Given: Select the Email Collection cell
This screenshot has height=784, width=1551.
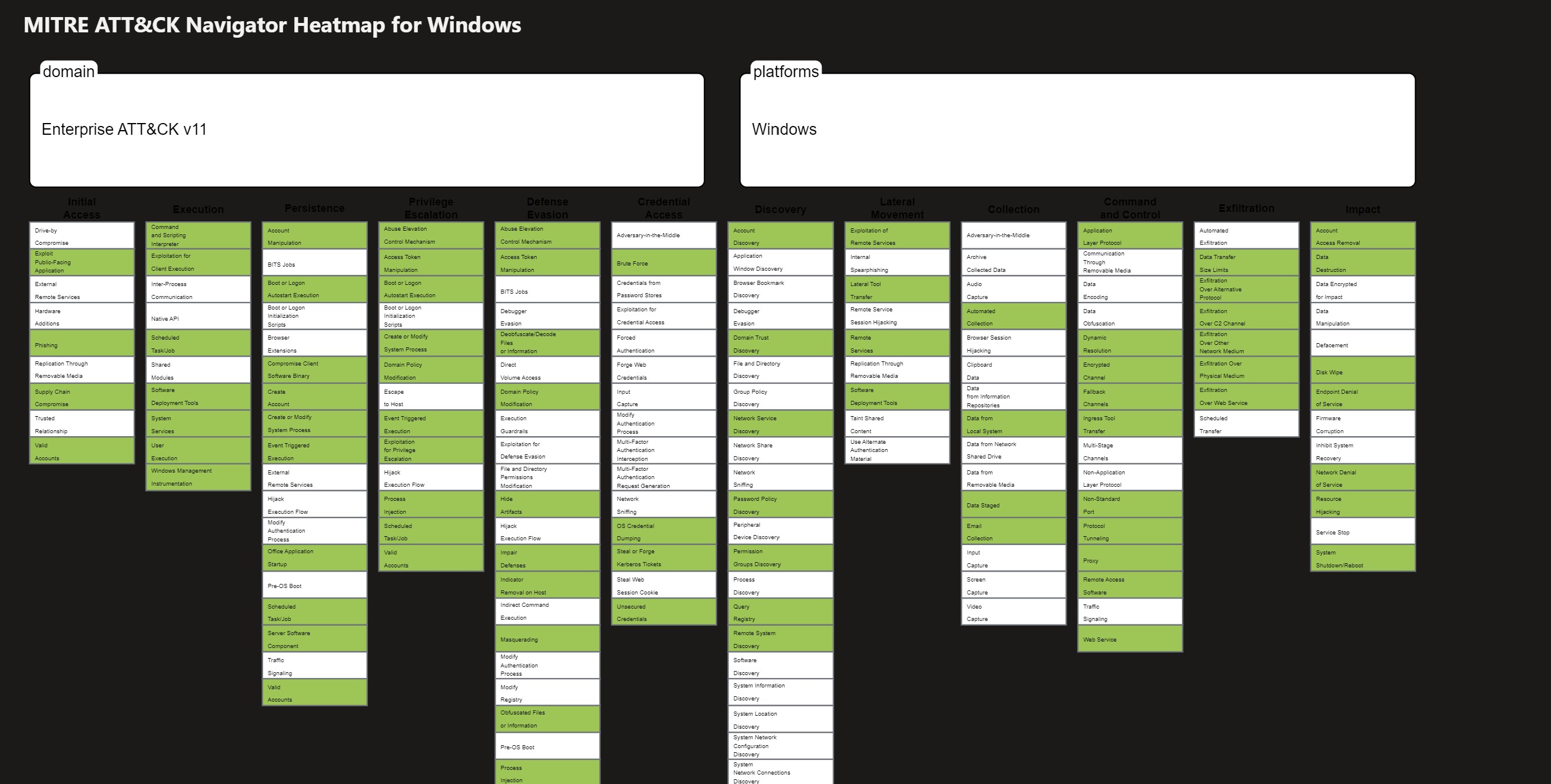Looking at the screenshot, I should [x=1014, y=531].
